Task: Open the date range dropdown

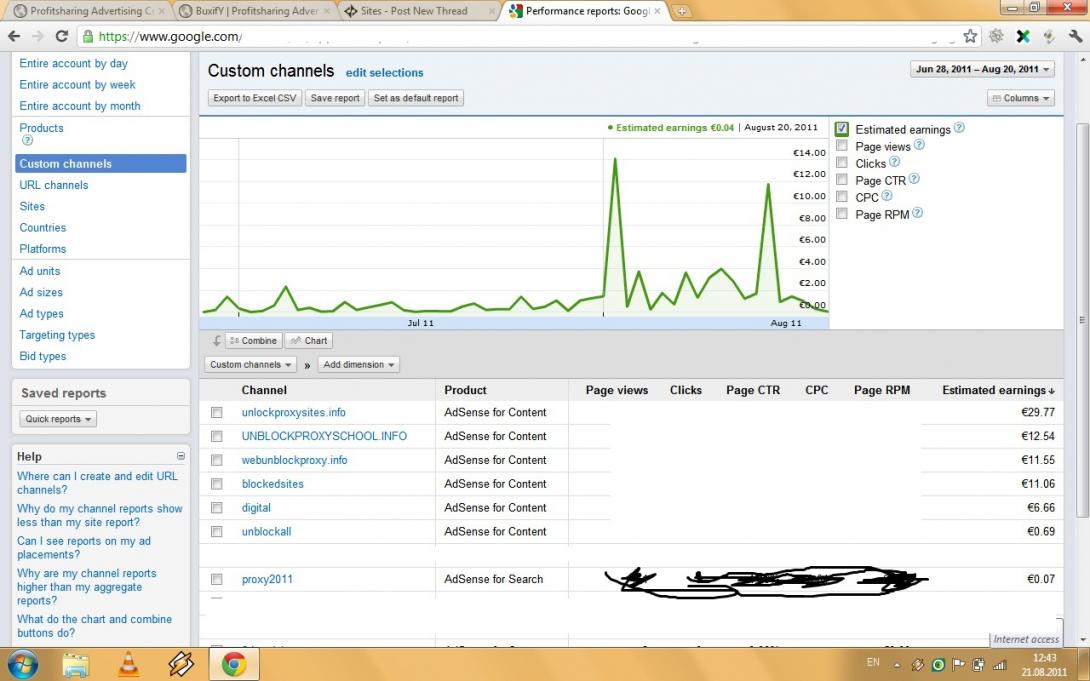Action: 982,69
